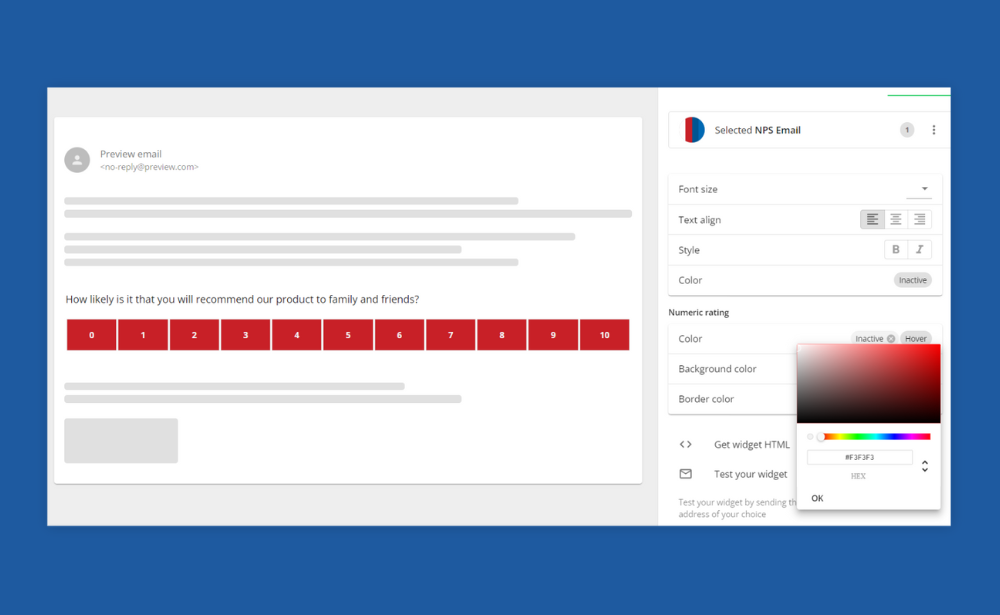Viewport: 1000px width, 615px height.
Task: Toggle the Inactive state for font Color
Action: click(912, 280)
